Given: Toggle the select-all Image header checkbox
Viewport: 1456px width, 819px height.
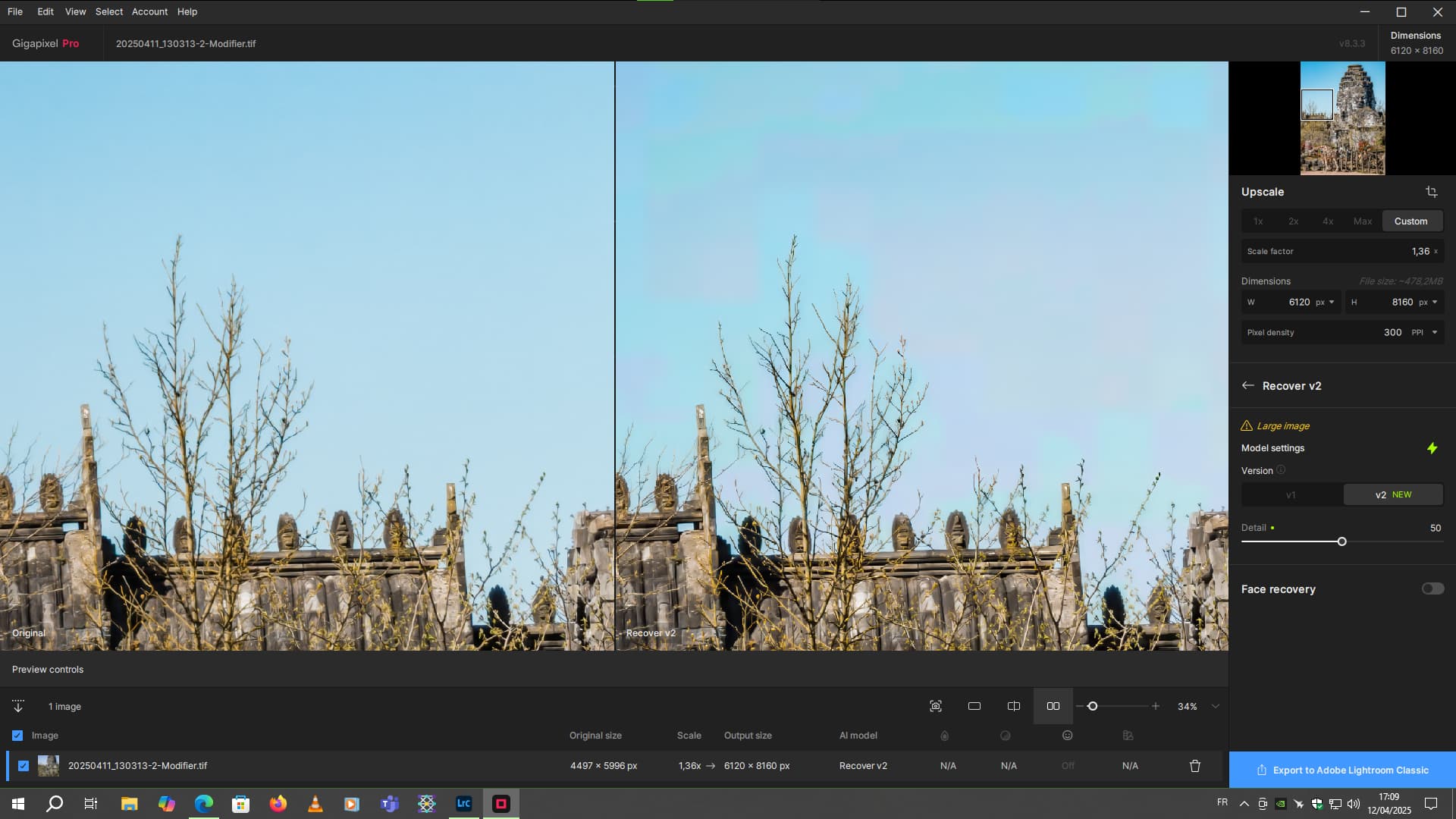Looking at the screenshot, I should [x=17, y=736].
